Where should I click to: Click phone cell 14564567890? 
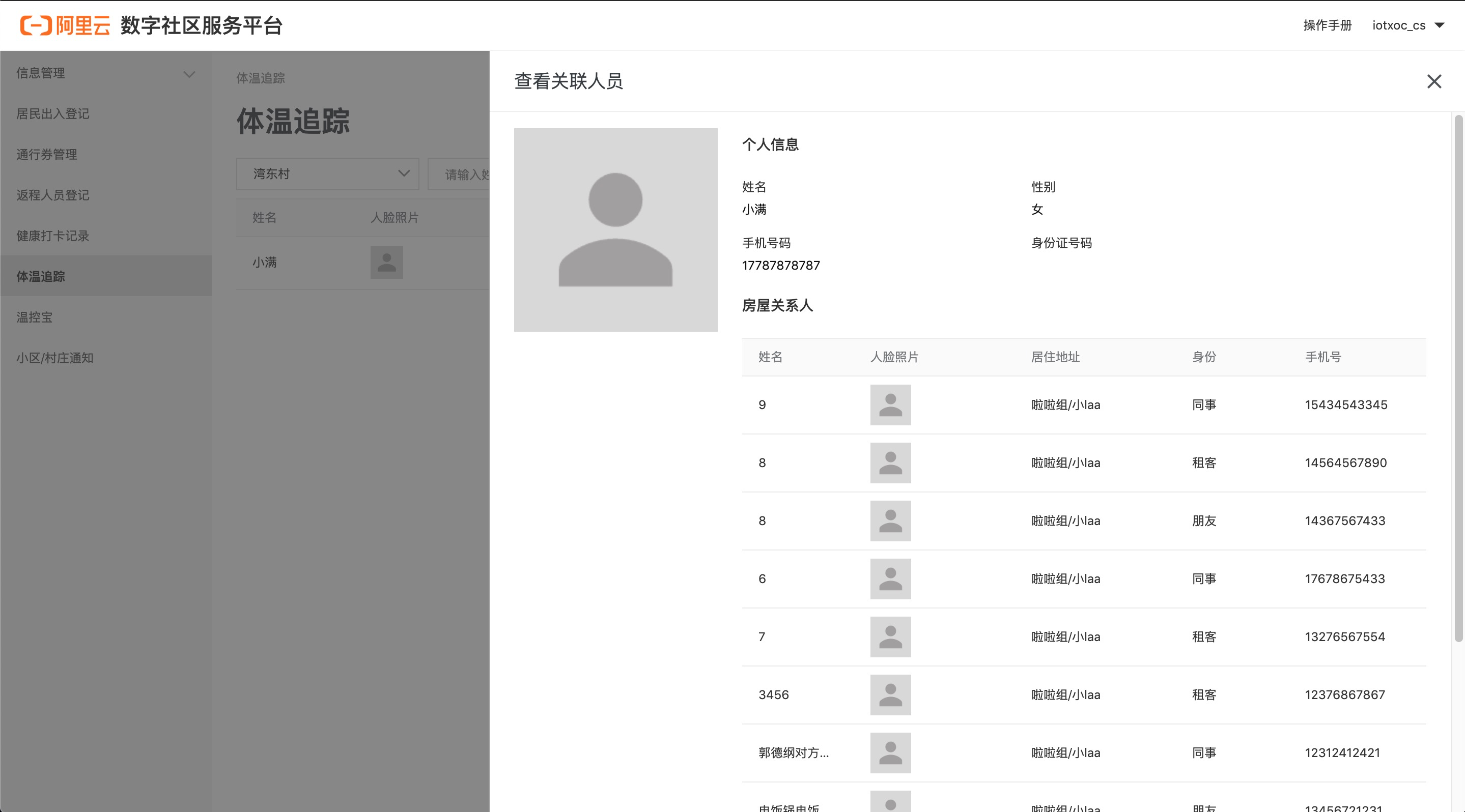coord(1345,463)
